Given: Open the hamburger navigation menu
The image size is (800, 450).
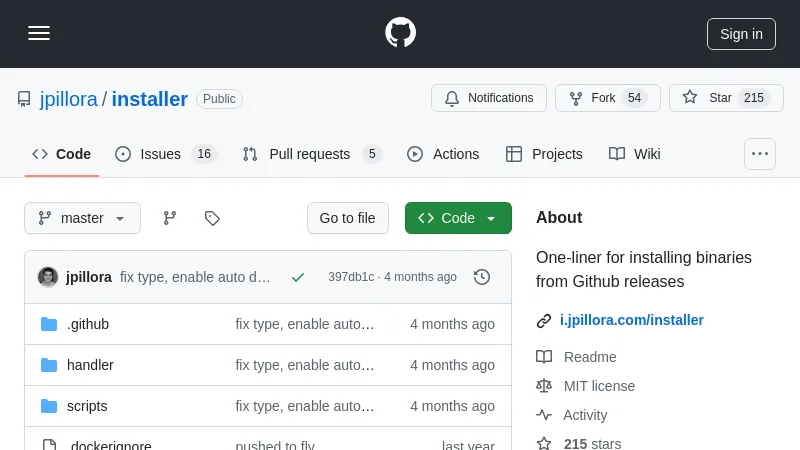Looking at the screenshot, I should click(39, 33).
